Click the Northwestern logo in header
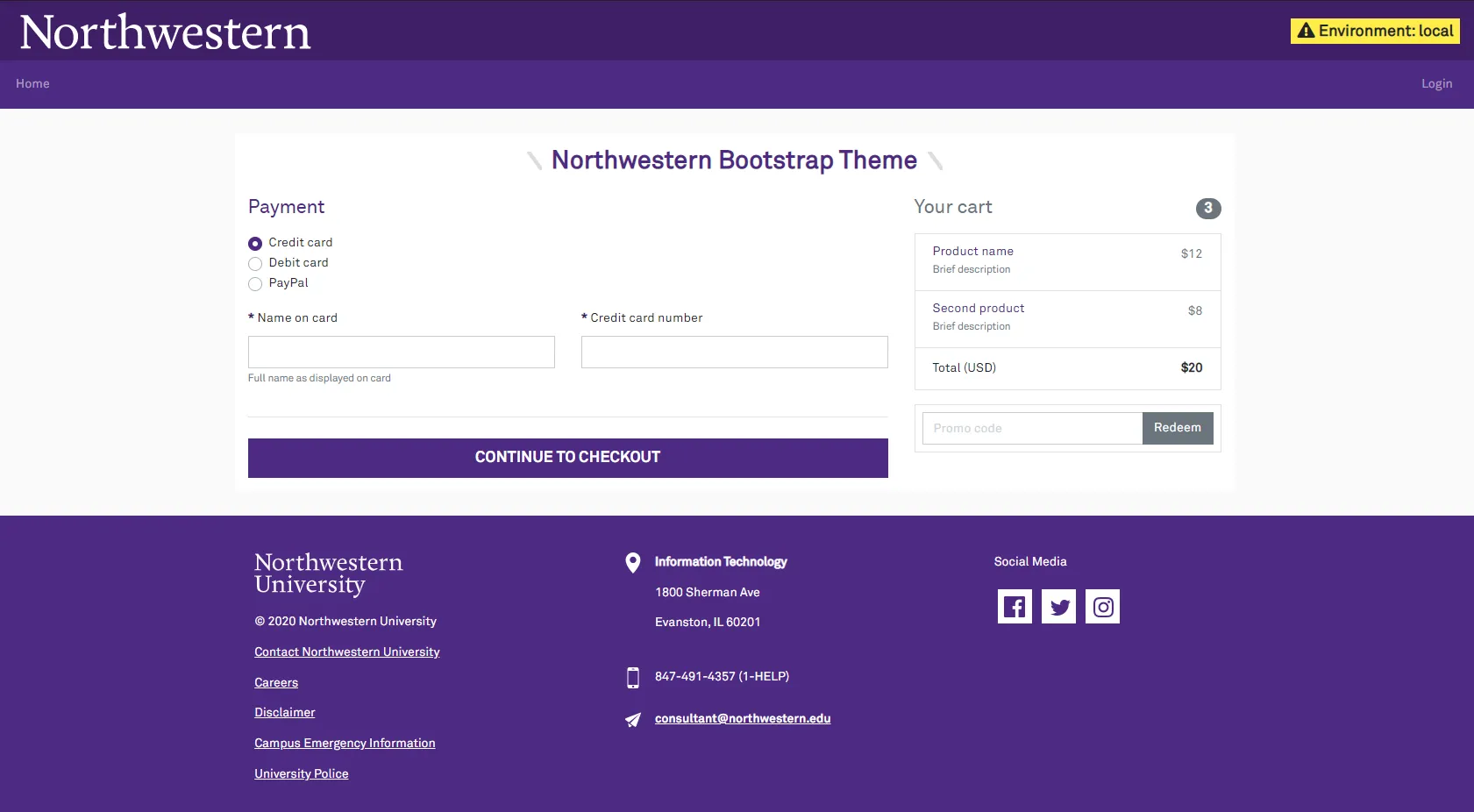 point(165,32)
